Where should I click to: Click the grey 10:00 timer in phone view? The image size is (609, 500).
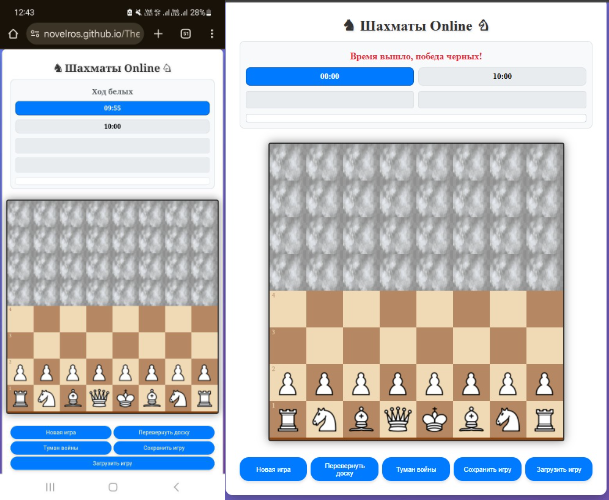coord(112,127)
